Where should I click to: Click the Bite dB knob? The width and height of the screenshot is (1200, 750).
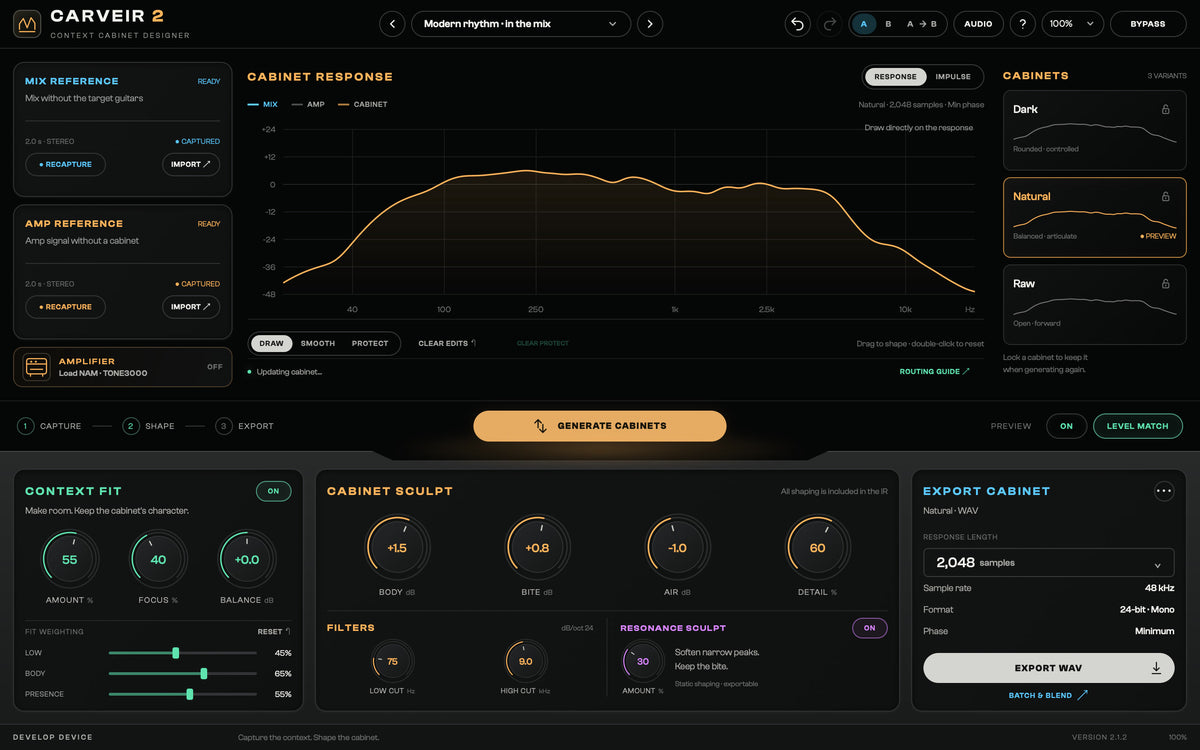[x=537, y=548]
